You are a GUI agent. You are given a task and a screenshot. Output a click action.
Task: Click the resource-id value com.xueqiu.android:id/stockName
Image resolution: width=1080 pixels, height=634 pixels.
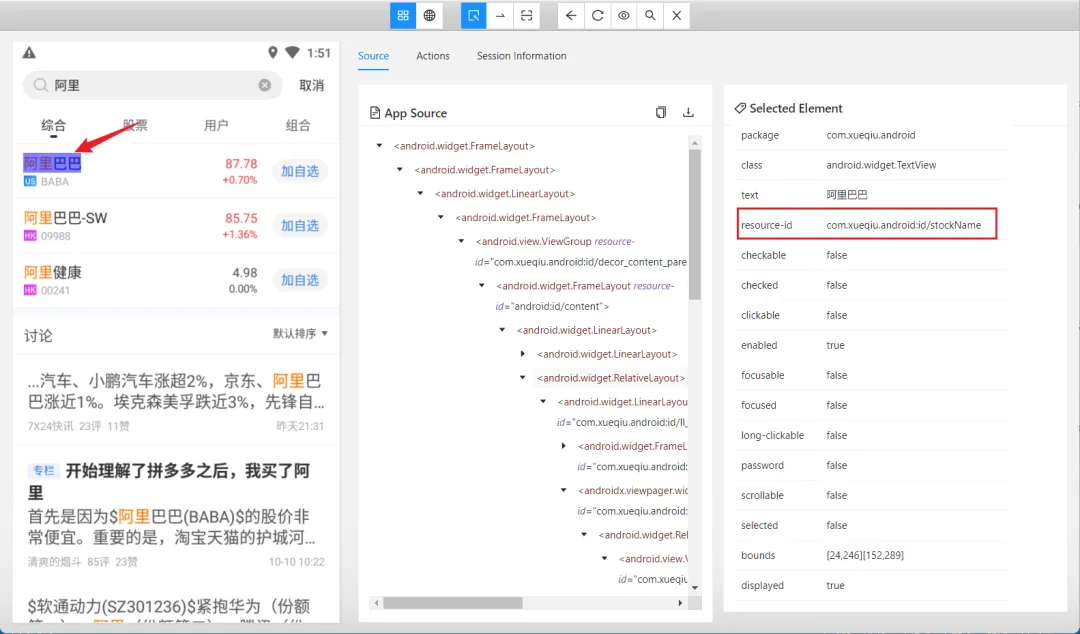pos(904,225)
